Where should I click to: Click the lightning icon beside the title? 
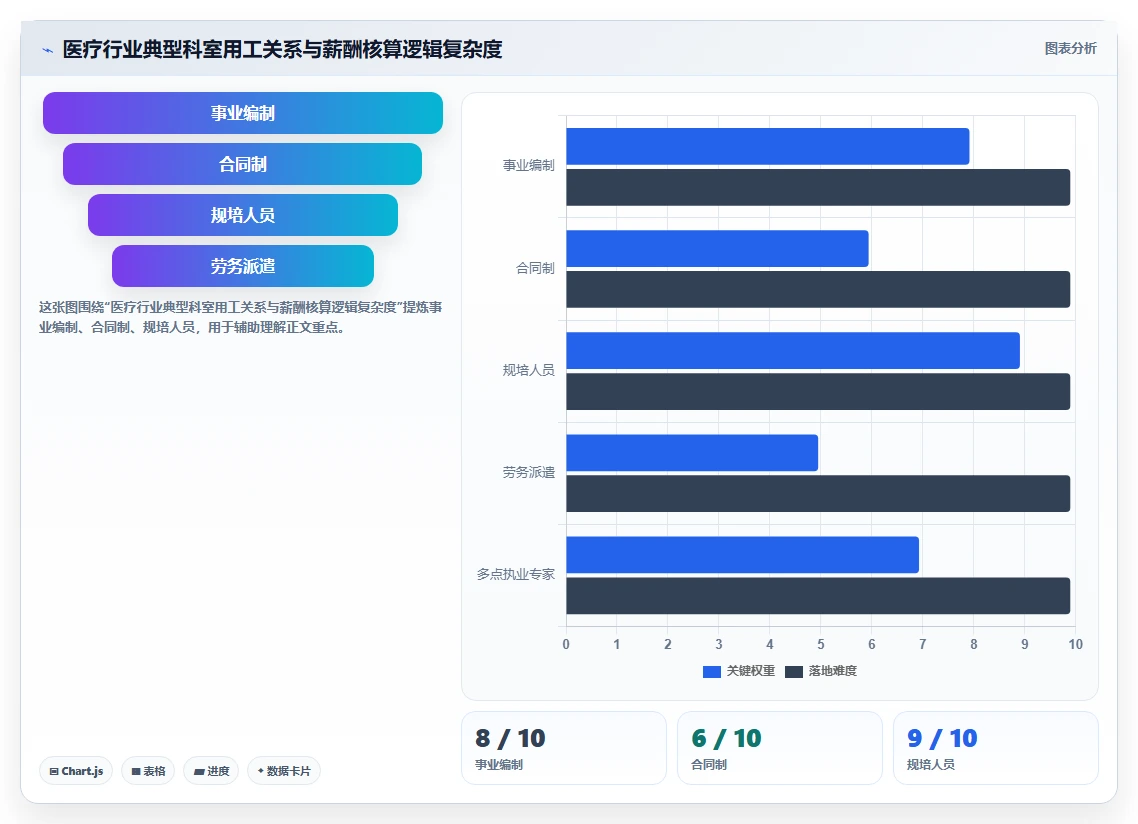48,50
